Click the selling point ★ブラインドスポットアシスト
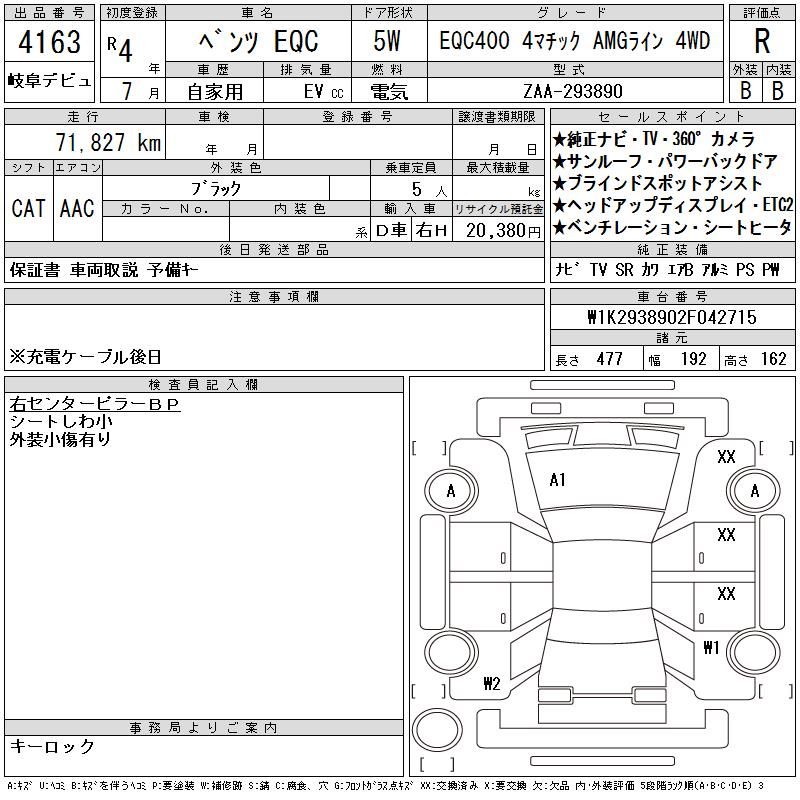Viewport: 800px width, 800px height. pyautogui.click(x=658, y=183)
